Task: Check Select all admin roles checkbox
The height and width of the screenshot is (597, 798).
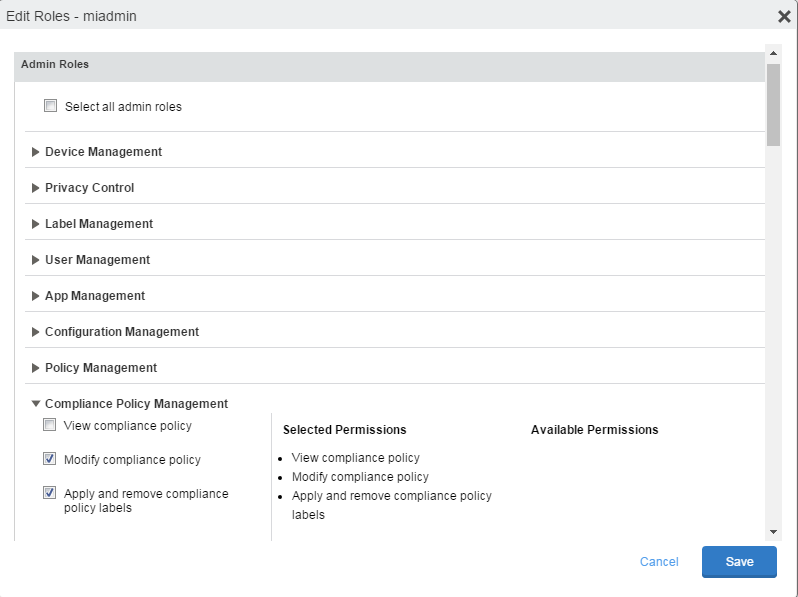Action: (x=51, y=105)
